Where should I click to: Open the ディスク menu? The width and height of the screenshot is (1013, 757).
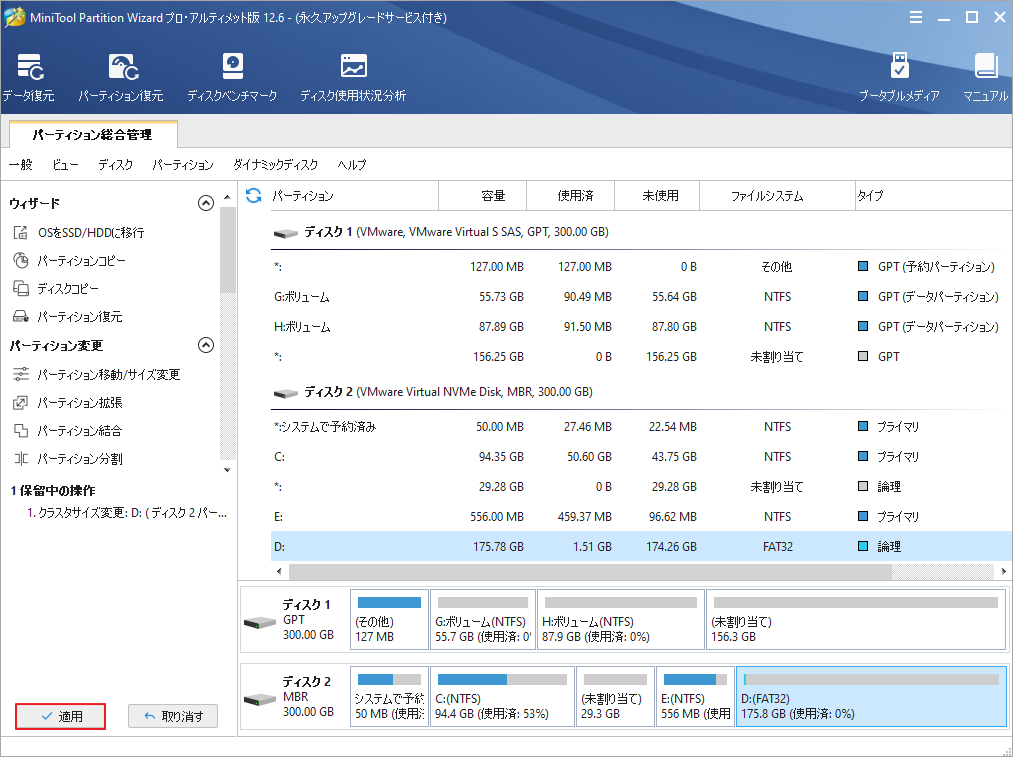(115, 165)
